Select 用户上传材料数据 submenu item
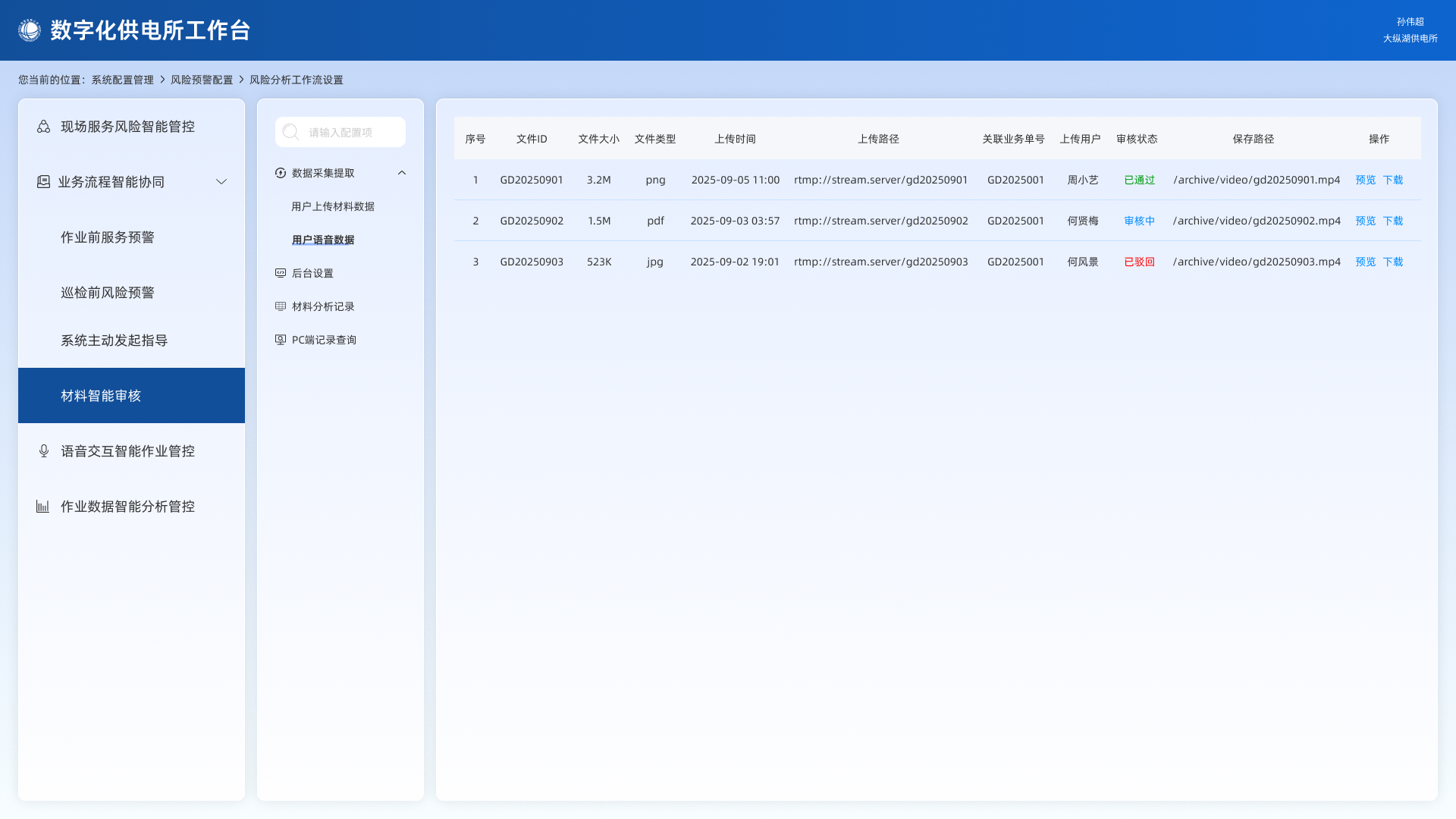Image resolution: width=1456 pixels, height=819 pixels. pos(333,206)
